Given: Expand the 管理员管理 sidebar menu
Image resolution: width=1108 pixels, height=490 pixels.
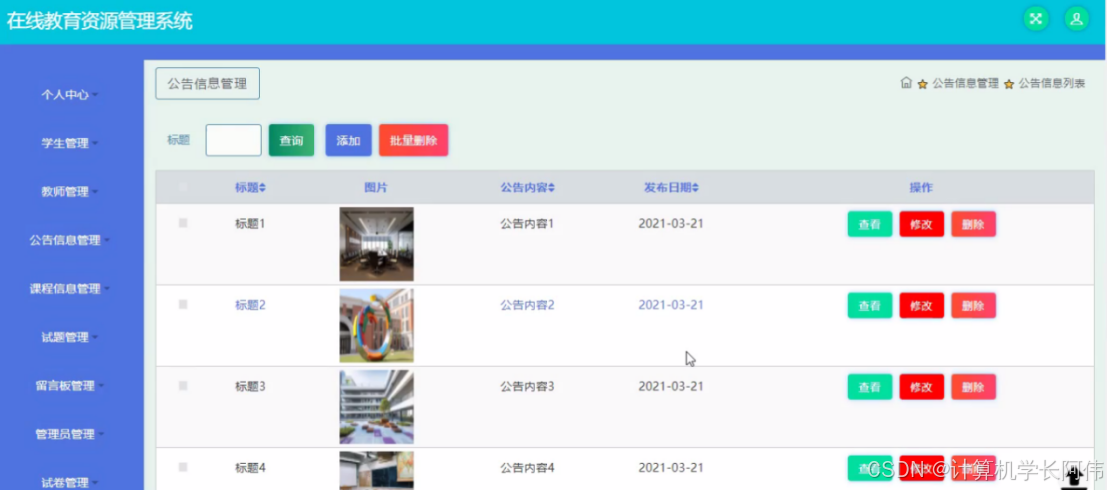Looking at the screenshot, I should tap(69, 434).
